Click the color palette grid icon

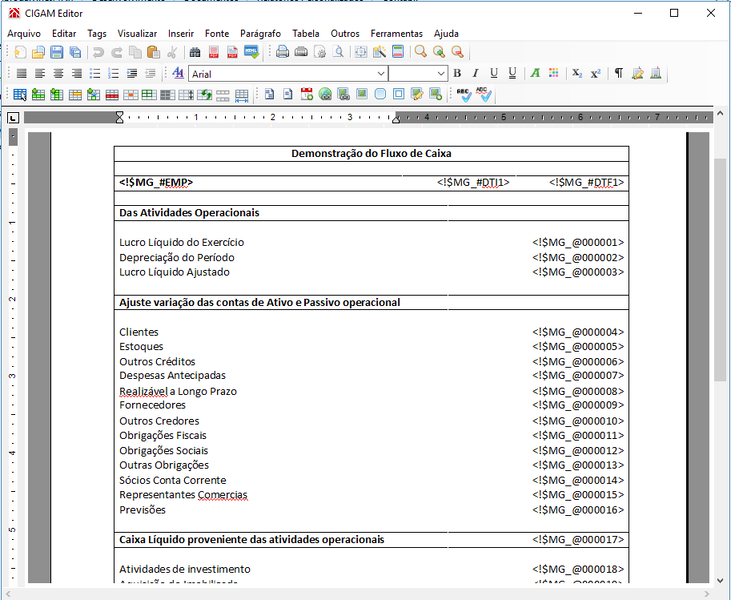tap(553, 73)
